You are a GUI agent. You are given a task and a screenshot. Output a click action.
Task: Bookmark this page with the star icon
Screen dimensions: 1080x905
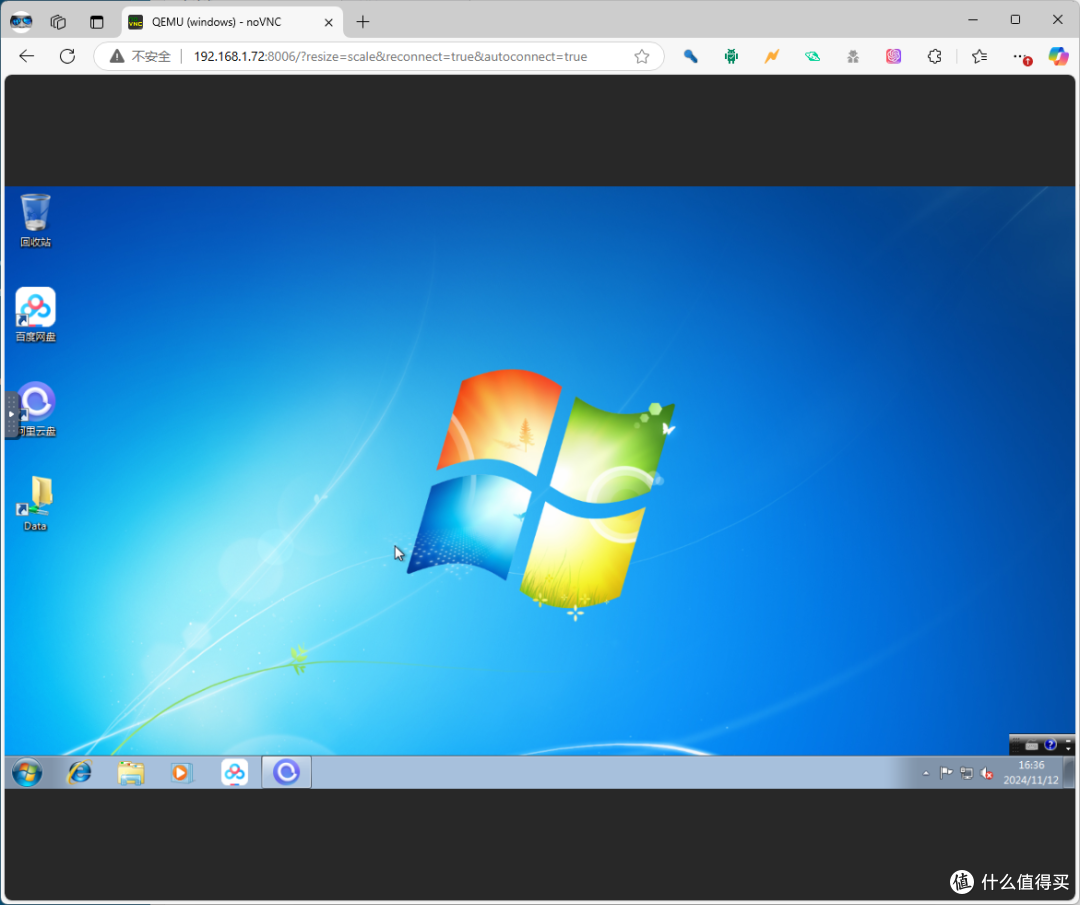click(642, 56)
